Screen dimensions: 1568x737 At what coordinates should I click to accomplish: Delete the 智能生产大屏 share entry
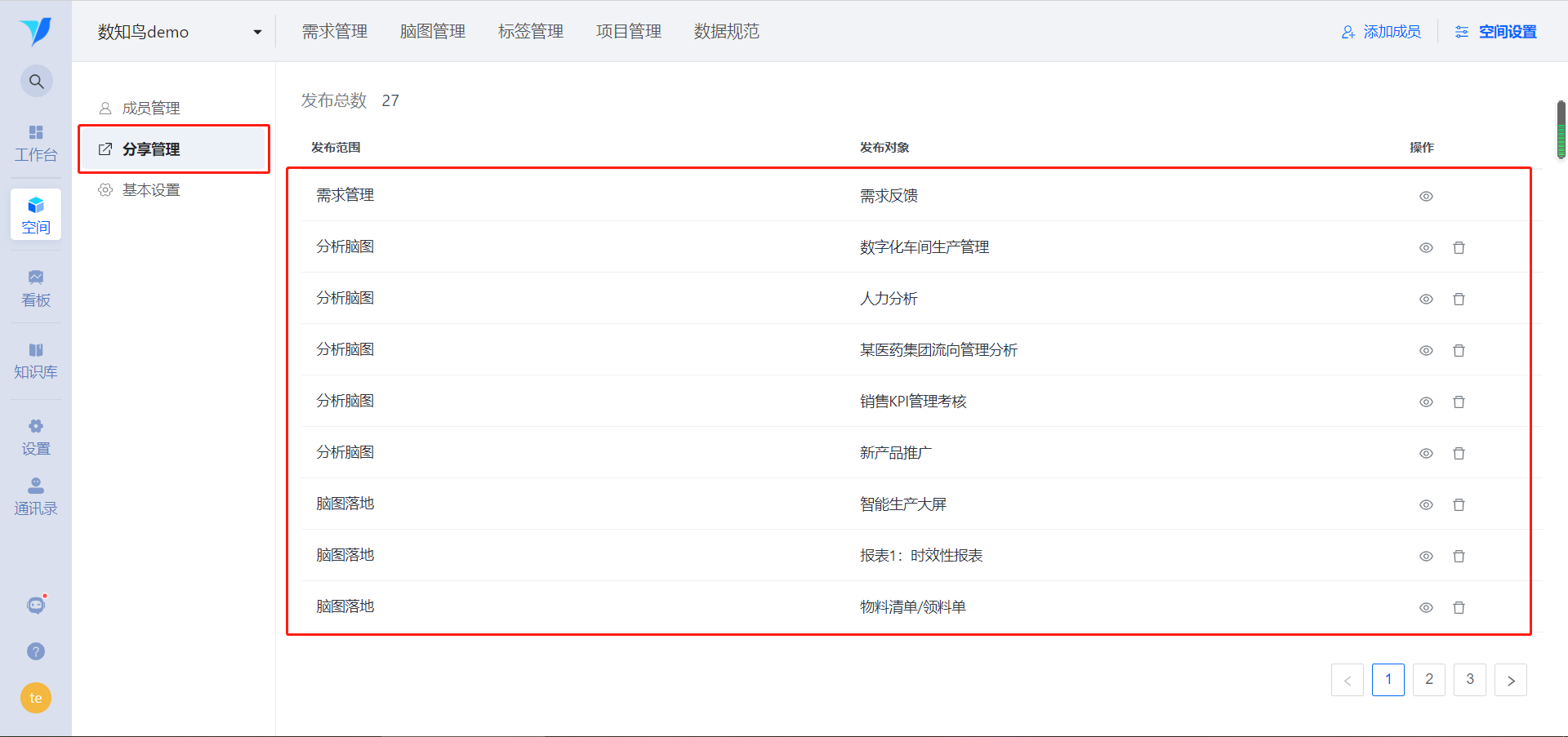coord(1459,504)
